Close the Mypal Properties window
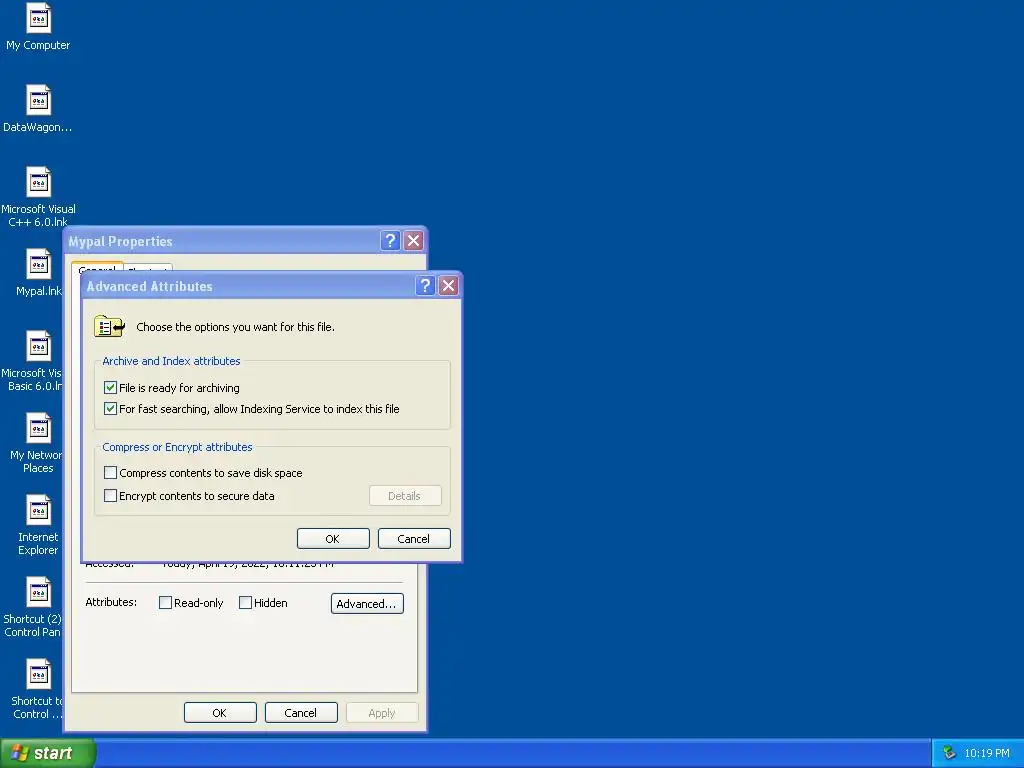 413,240
